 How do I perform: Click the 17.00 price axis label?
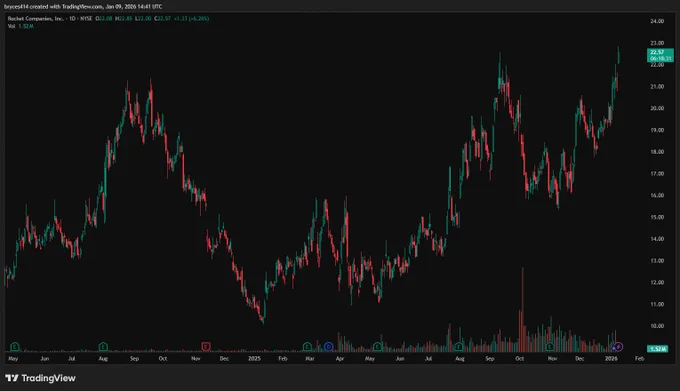click(x=657, y=173)
